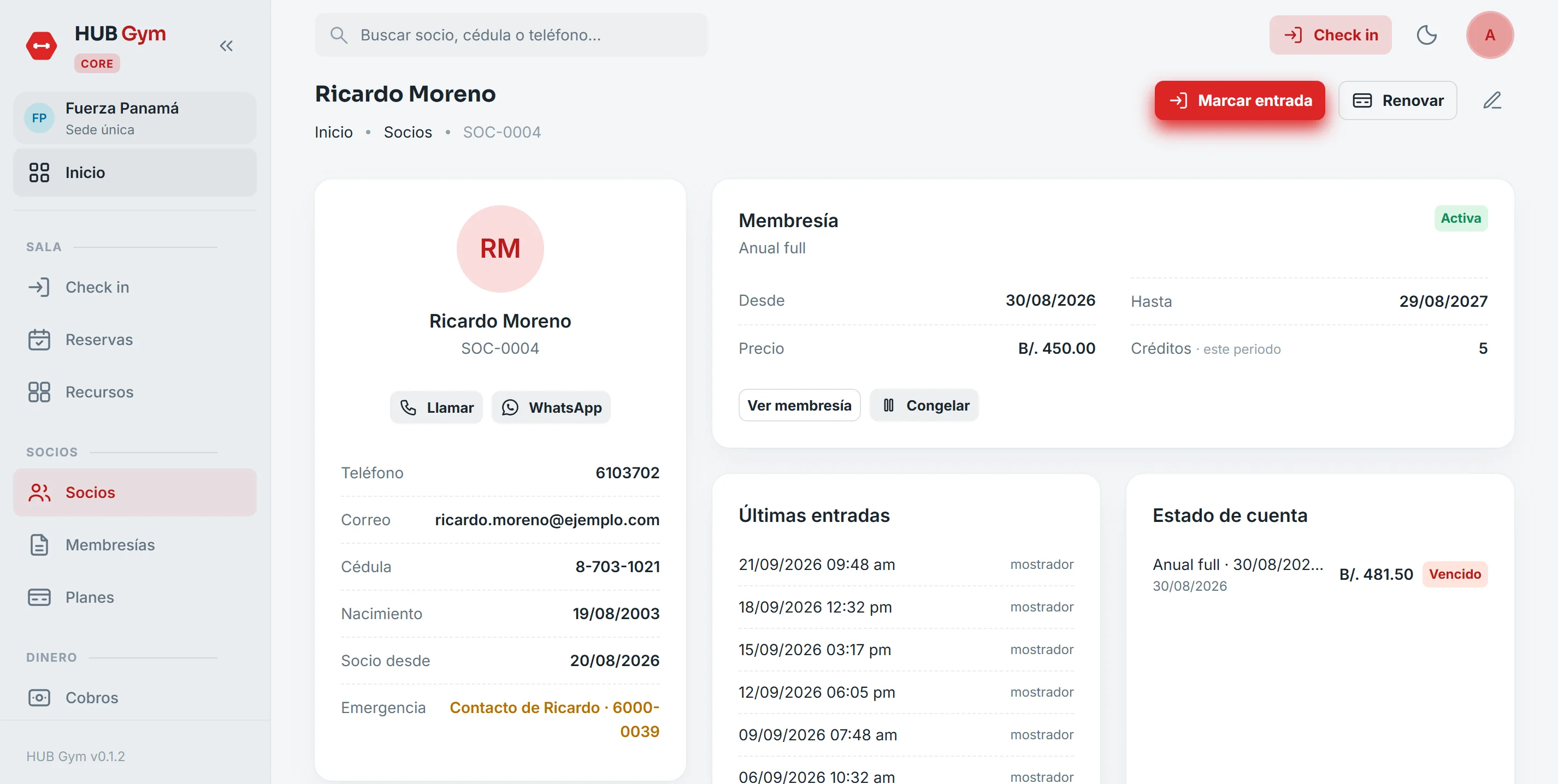
Task: Click Marcar entrada button
Action: (x=1240, y=100)
